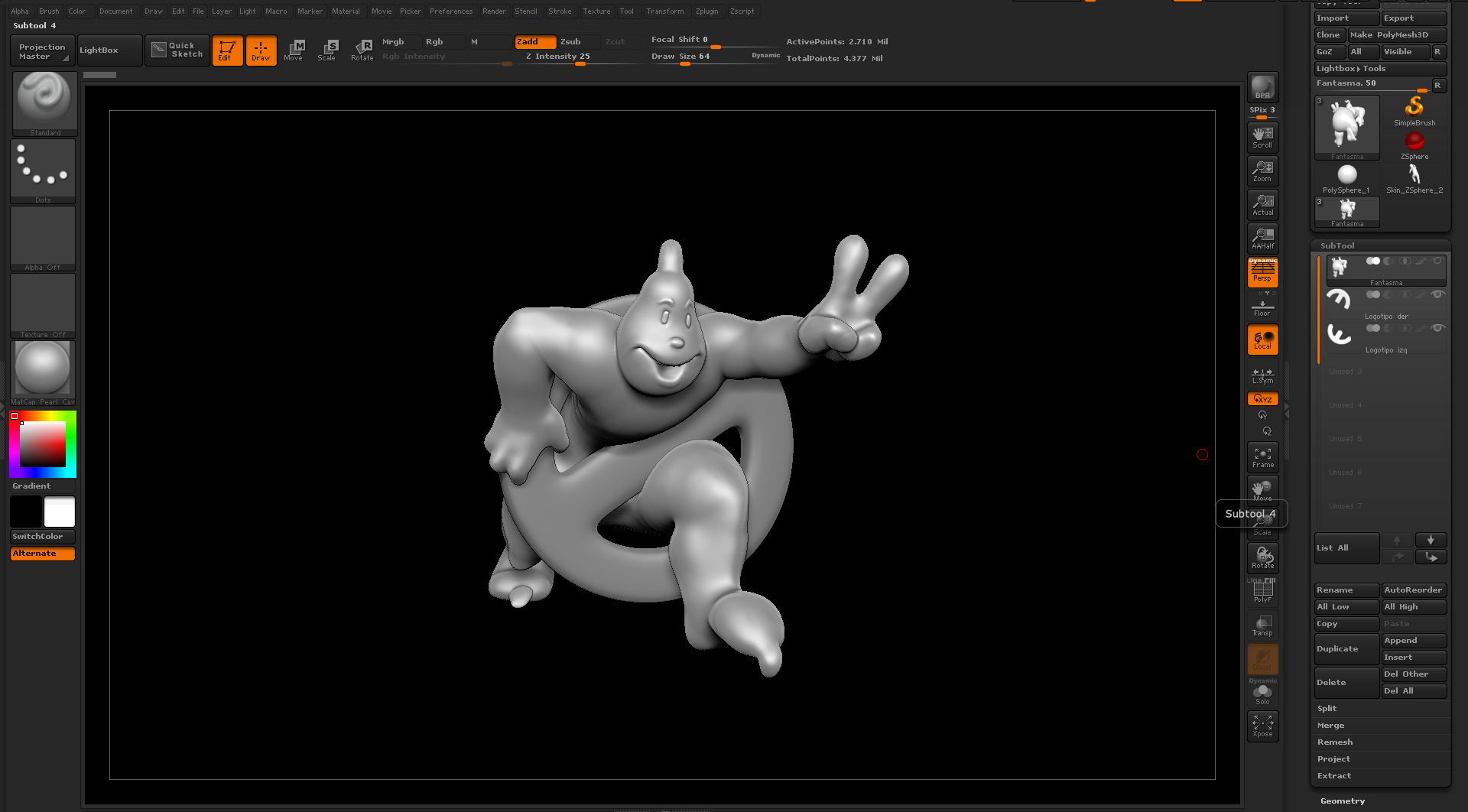Viewport: 1468px width, 812px height.
Task: Click the Make PolyMesh3D button
Action: 1397,35
